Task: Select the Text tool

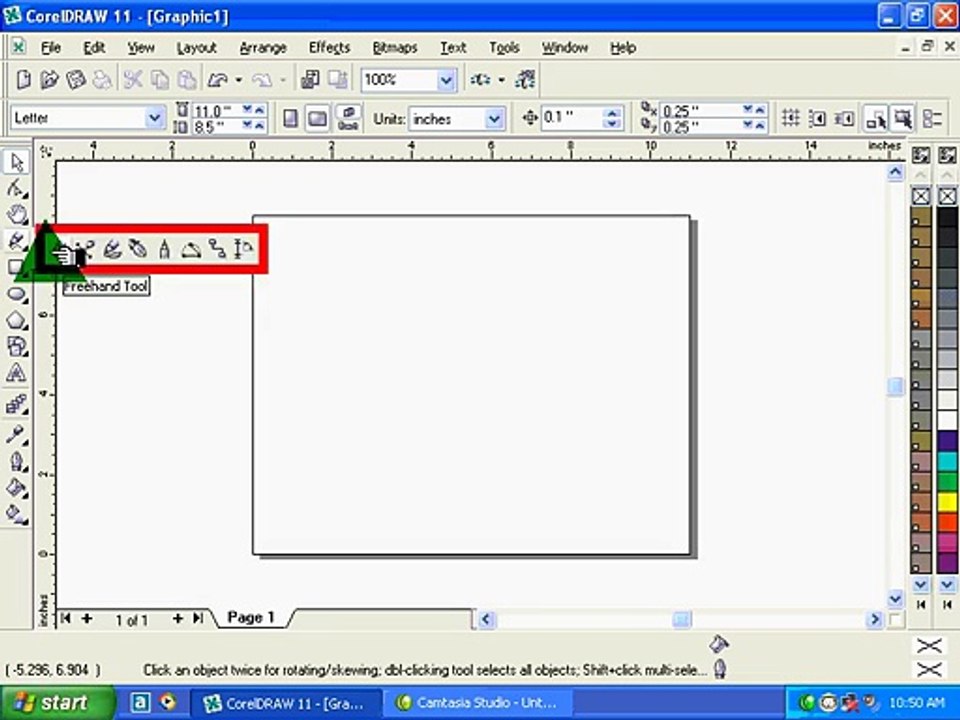Action: click(17, 372)
